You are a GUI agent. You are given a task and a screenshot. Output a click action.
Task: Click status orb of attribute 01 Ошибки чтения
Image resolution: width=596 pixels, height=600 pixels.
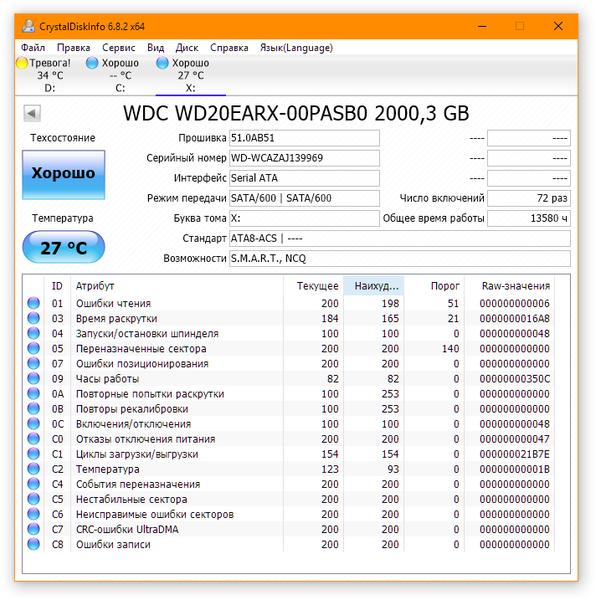[x=34, y=303]
